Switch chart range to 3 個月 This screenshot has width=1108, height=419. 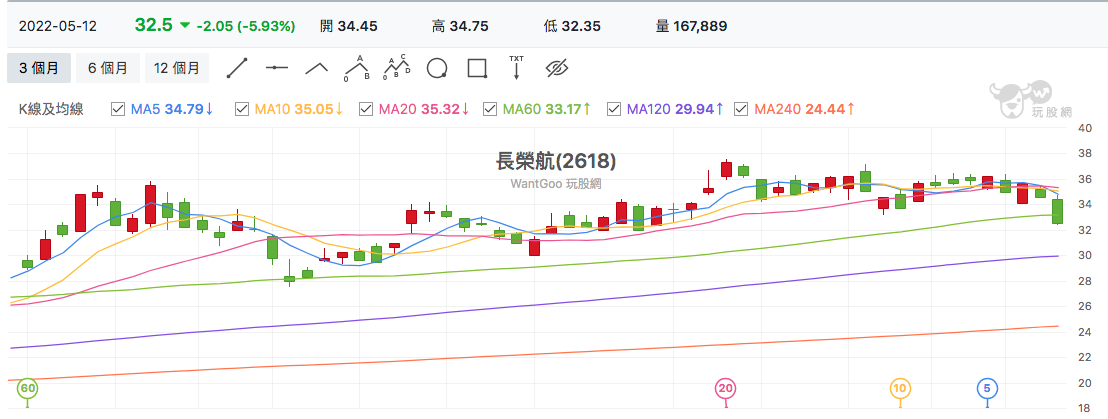39,69
